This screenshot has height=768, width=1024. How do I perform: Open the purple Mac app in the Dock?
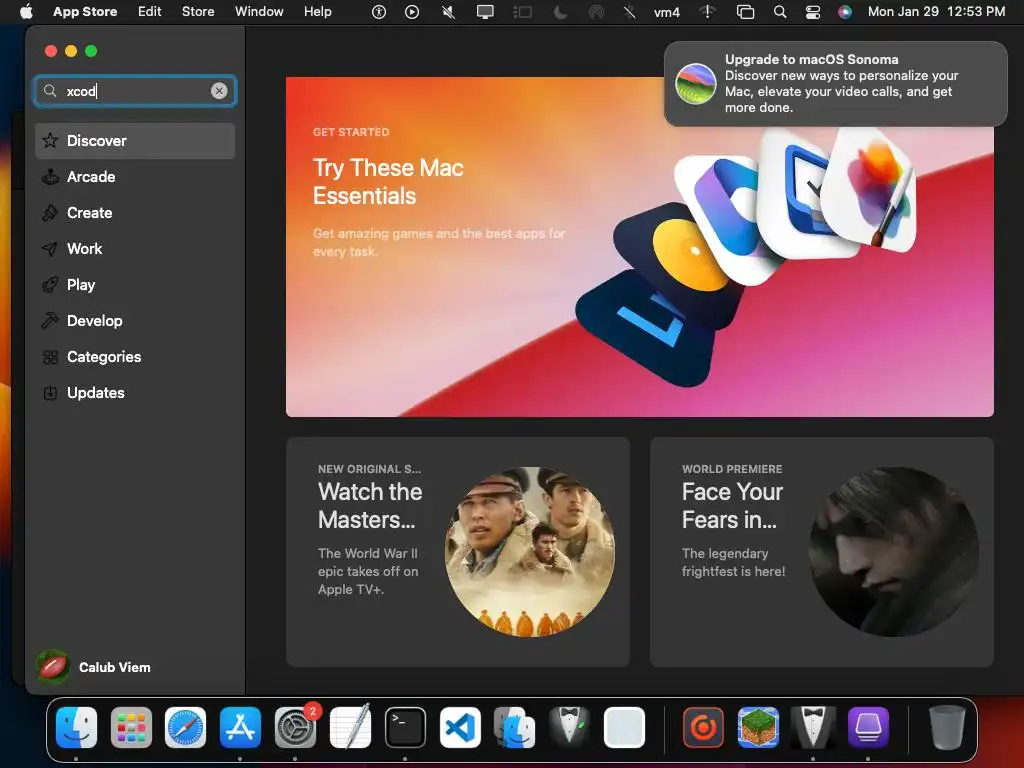tap(868, 728)
